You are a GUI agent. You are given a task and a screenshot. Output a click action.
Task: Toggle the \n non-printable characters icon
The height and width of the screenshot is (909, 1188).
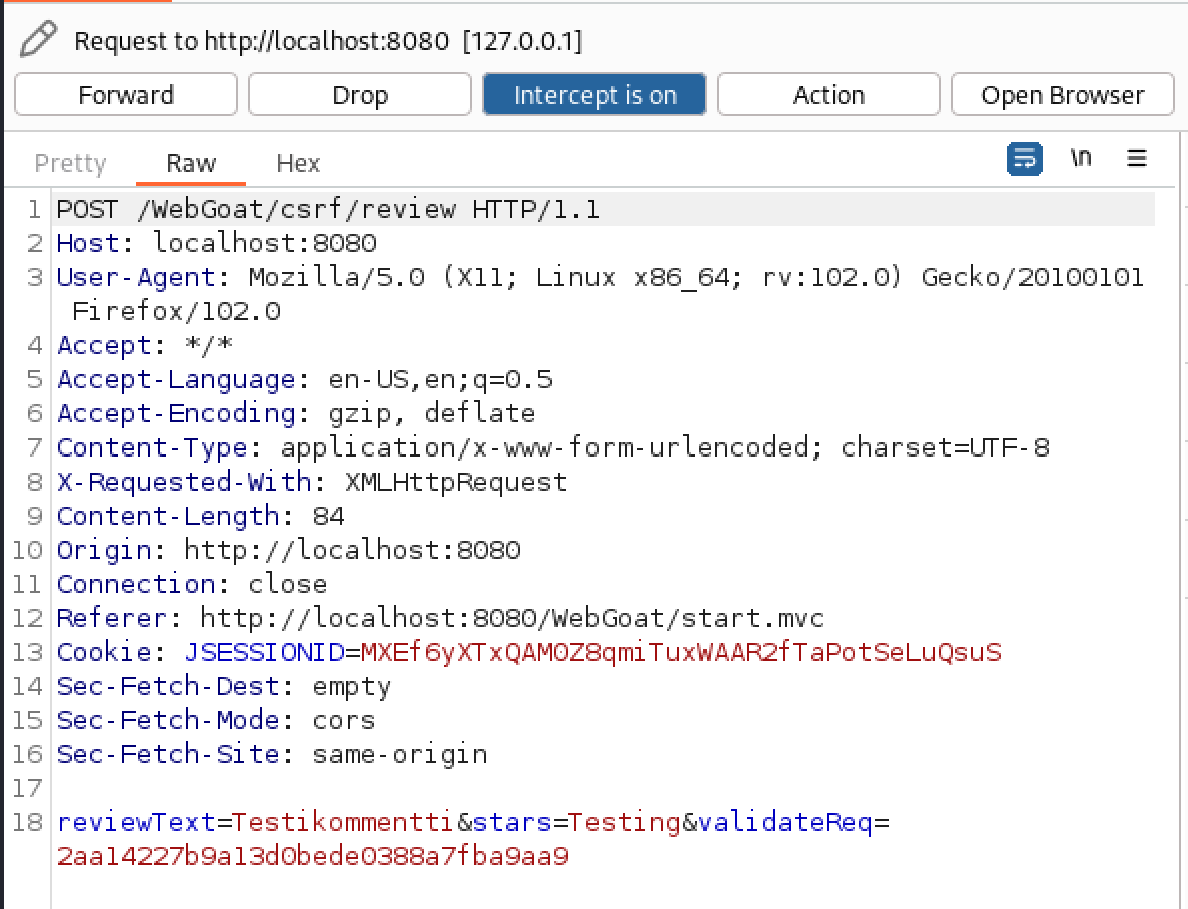click(1081, 159)
